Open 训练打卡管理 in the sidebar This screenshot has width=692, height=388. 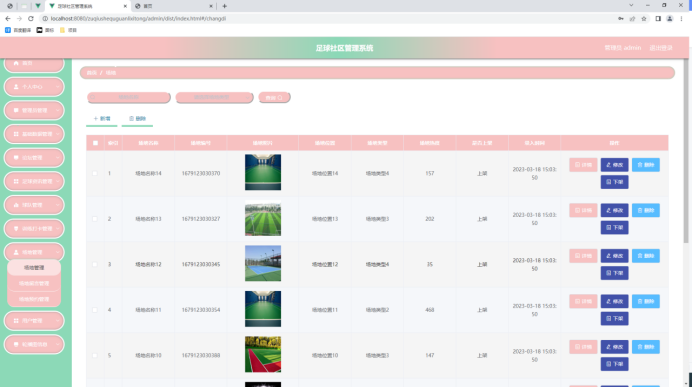34,229
